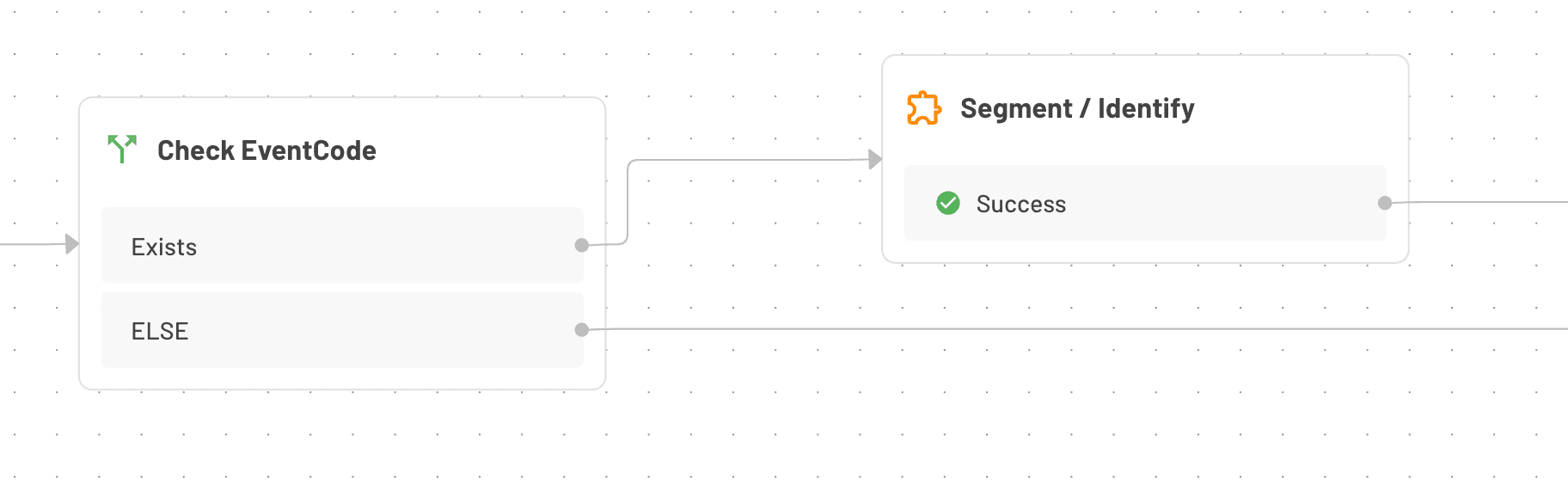Image resolution: width=1568 pixels, height=502 pixels.
Task: Click the arrowhead entering Check EventCode node
Action: point(72,242)
